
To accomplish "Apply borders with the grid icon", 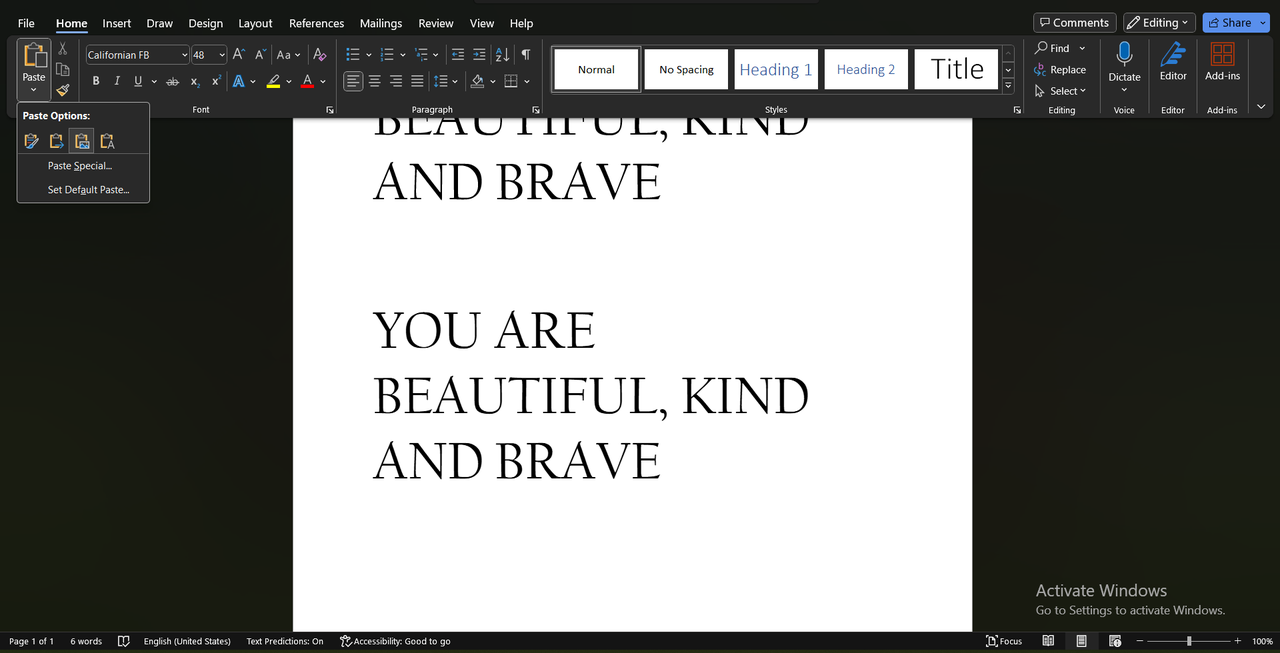I will [511, 81].
